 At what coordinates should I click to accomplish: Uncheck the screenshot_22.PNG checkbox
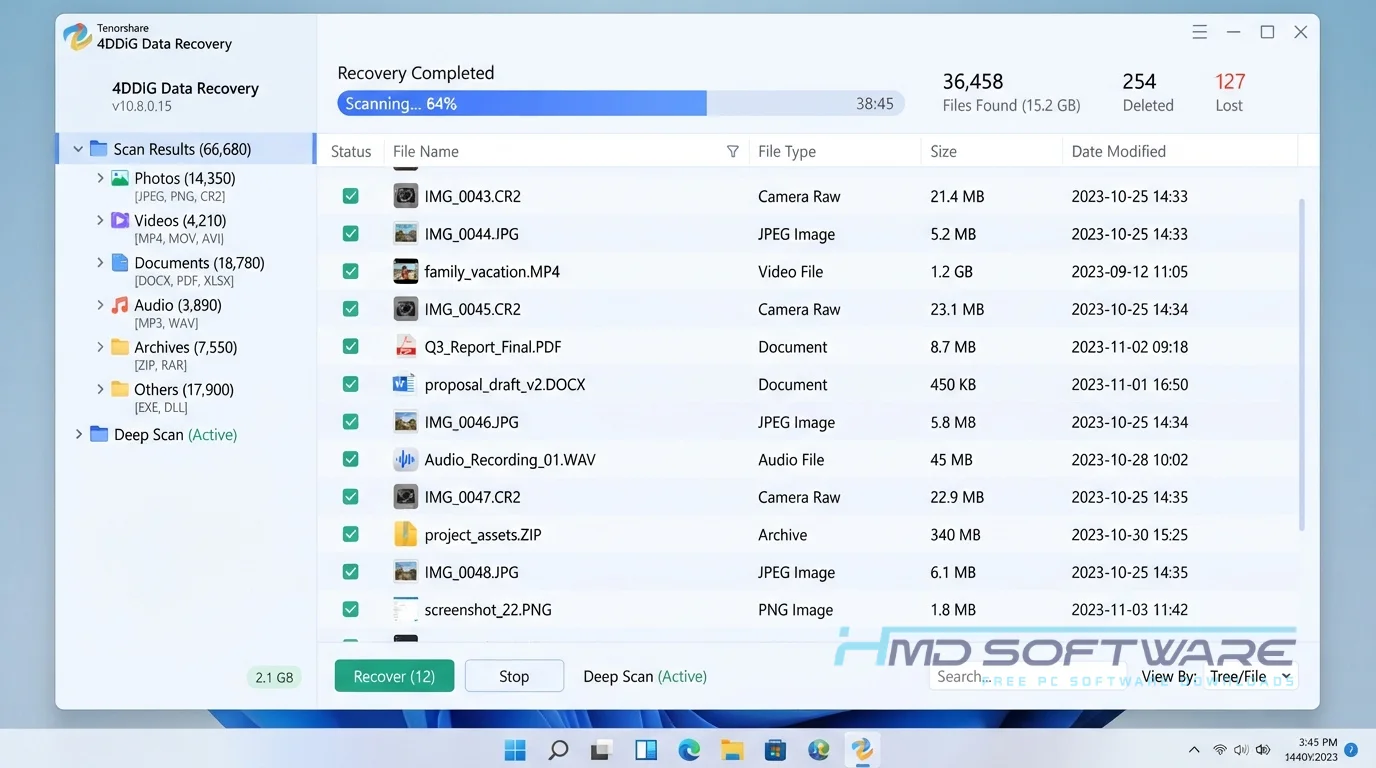pos(351,610)
